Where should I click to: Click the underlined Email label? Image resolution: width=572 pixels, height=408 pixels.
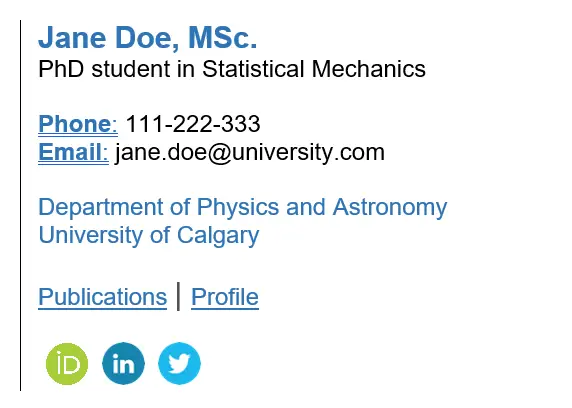[73, 153]
